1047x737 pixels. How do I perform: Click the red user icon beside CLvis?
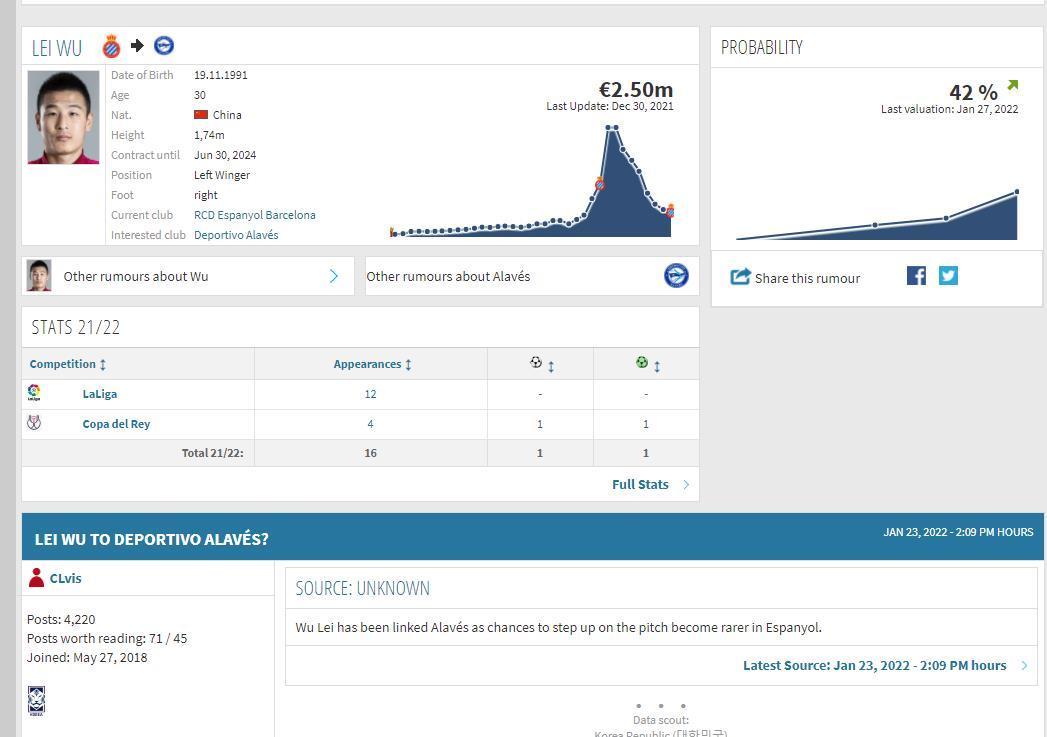[36, 577]
